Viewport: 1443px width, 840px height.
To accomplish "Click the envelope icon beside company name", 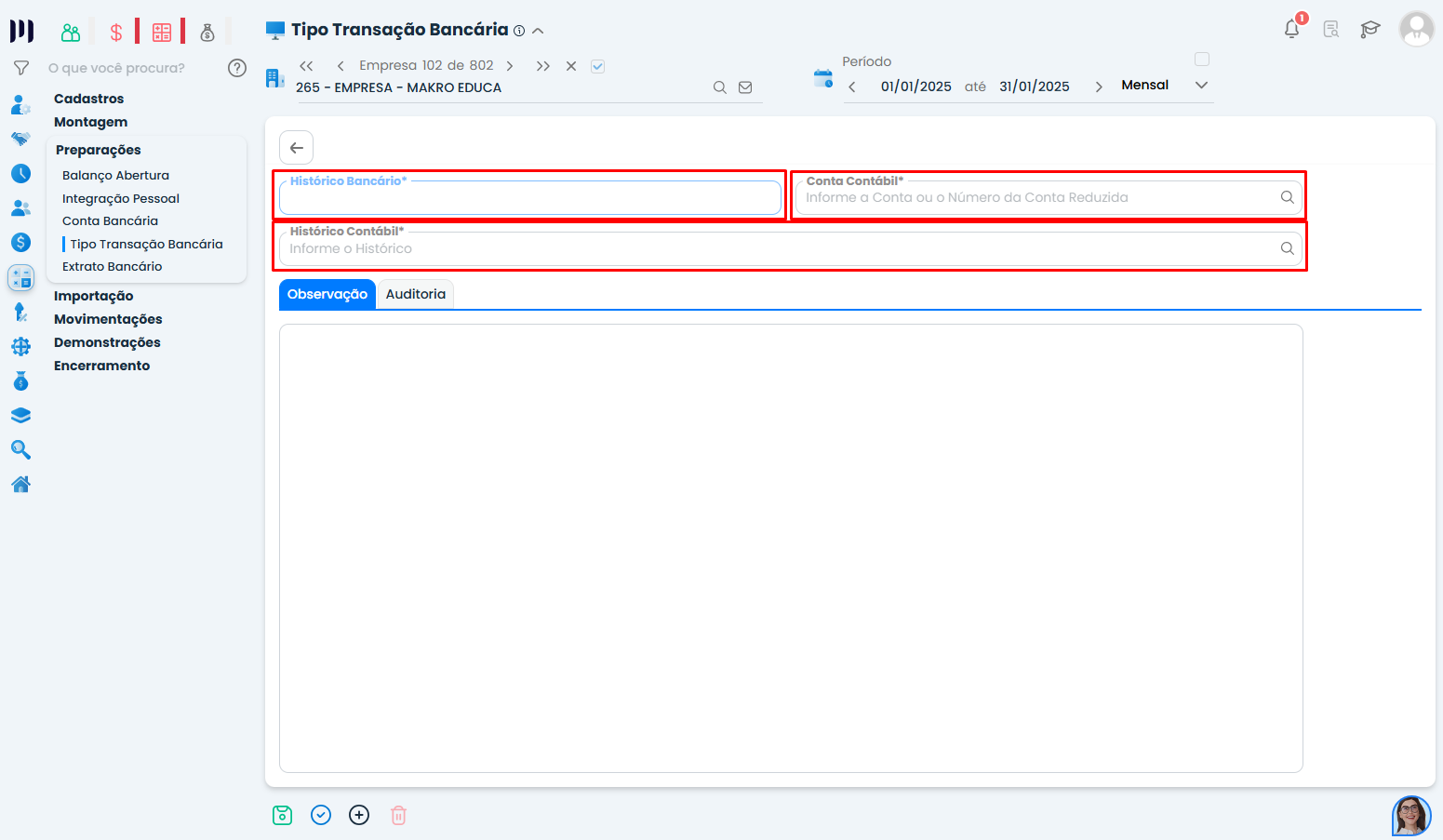I will coord(745,87).
